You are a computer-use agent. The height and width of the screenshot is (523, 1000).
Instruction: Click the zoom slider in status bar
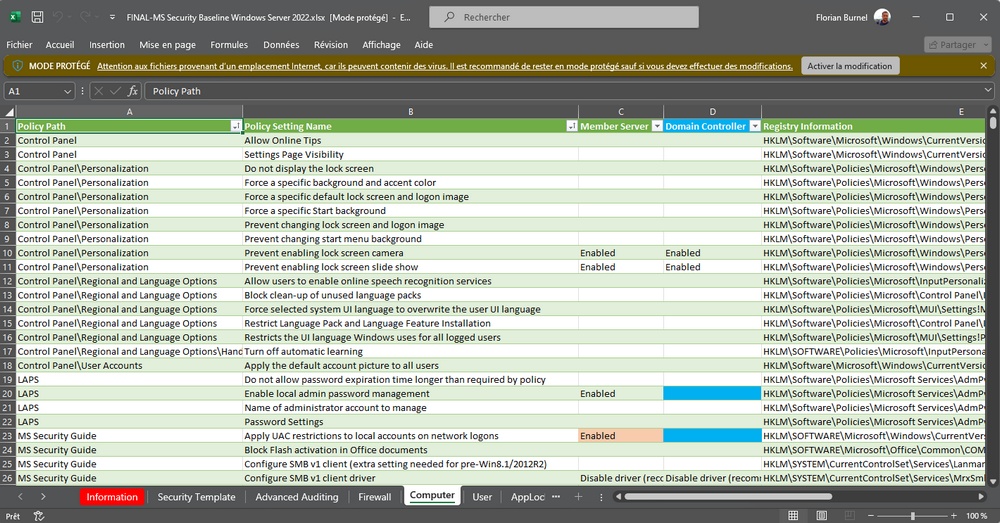(x=912, y=516)
